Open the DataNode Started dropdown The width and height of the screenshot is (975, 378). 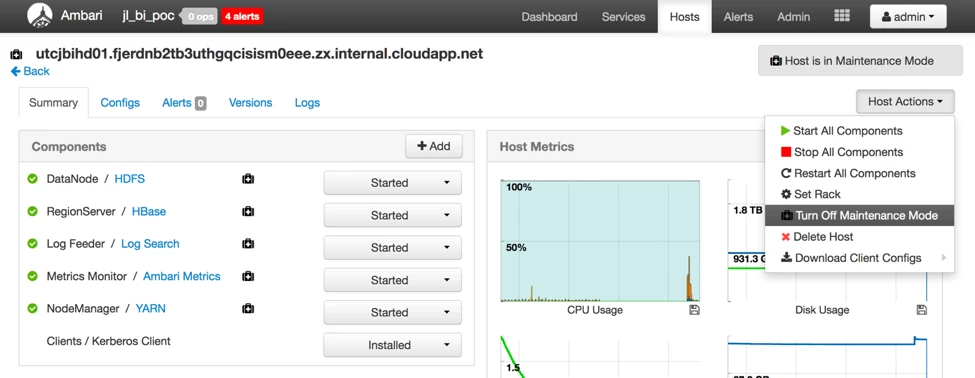point(392,183)
